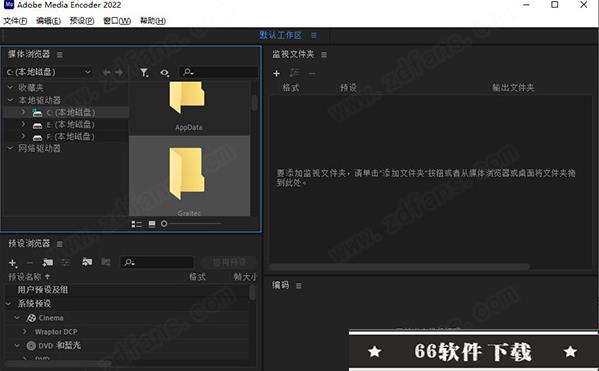Click the DVD 和蓝光 disc icon
599x371 pixels.
[31, 346]
